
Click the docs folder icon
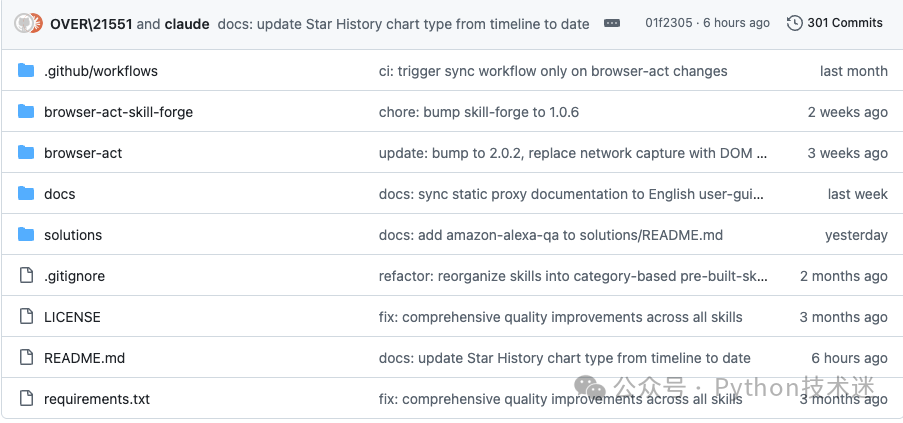[26, 193]
